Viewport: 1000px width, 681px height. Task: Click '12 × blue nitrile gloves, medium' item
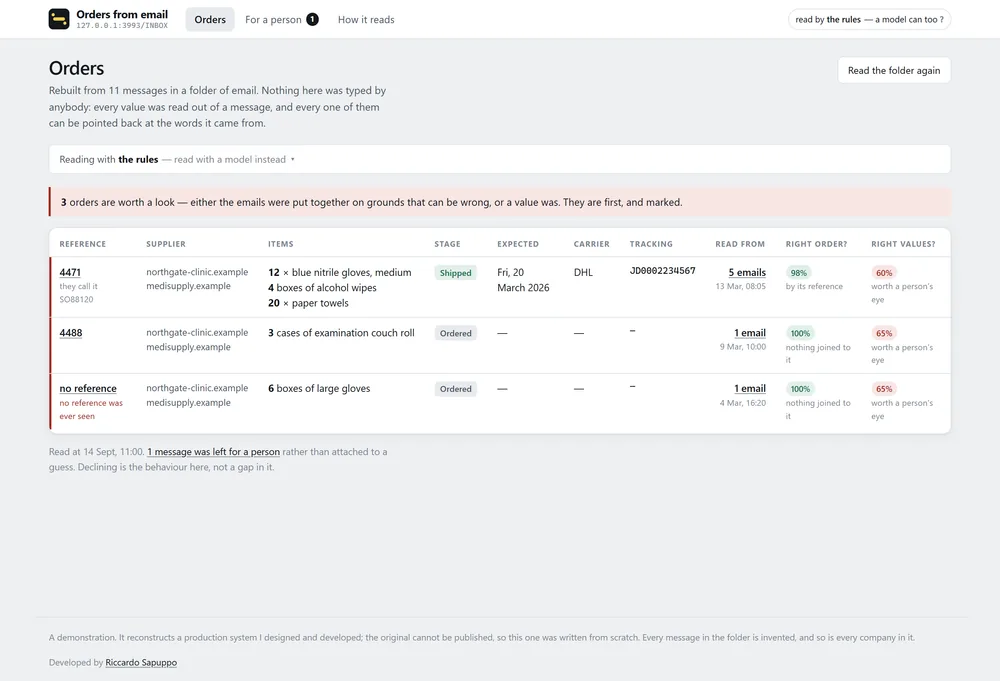point(339,272)
